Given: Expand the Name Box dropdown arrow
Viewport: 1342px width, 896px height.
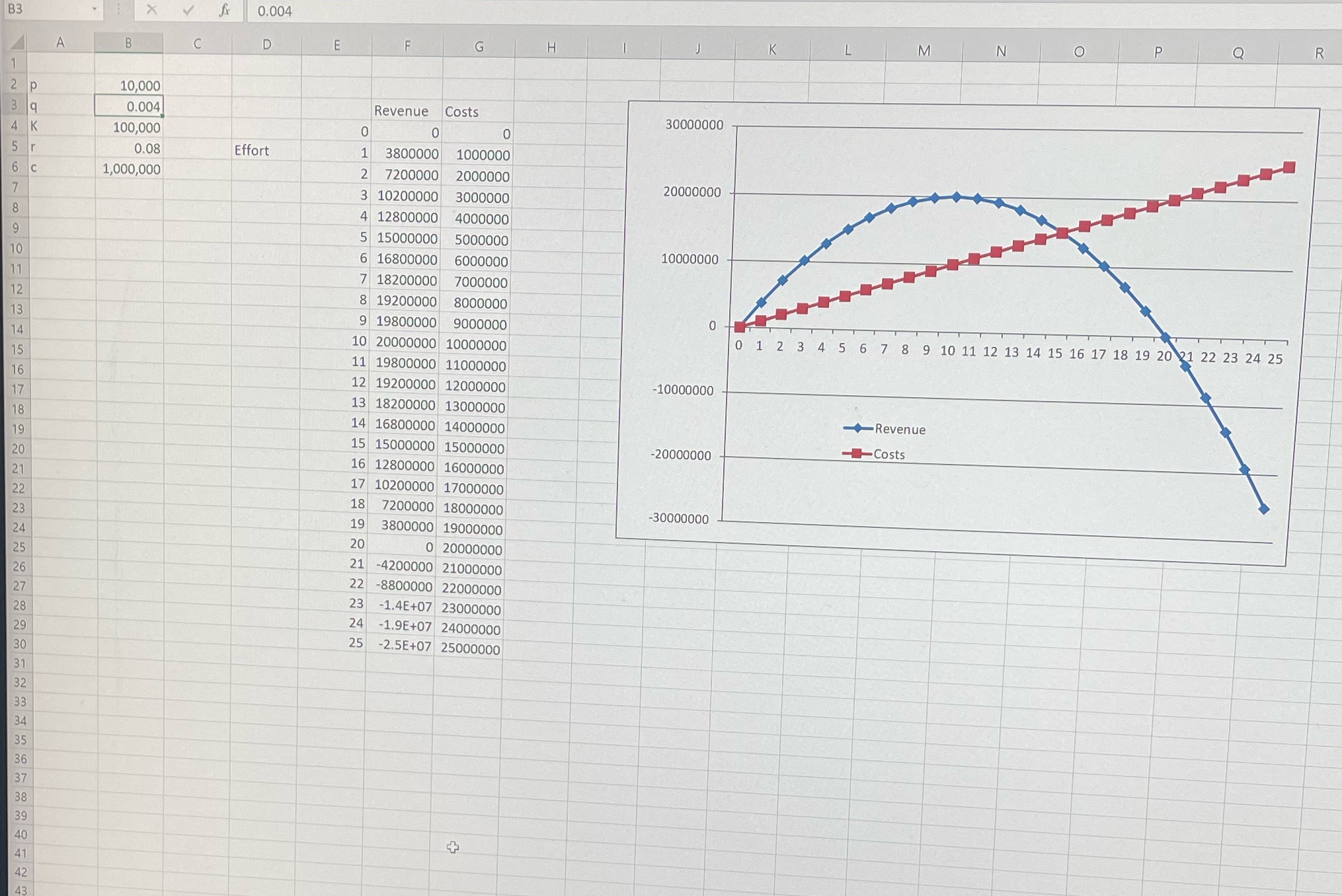Looking at the screenshot, I should pyautogui.click(x=95, y=9).
